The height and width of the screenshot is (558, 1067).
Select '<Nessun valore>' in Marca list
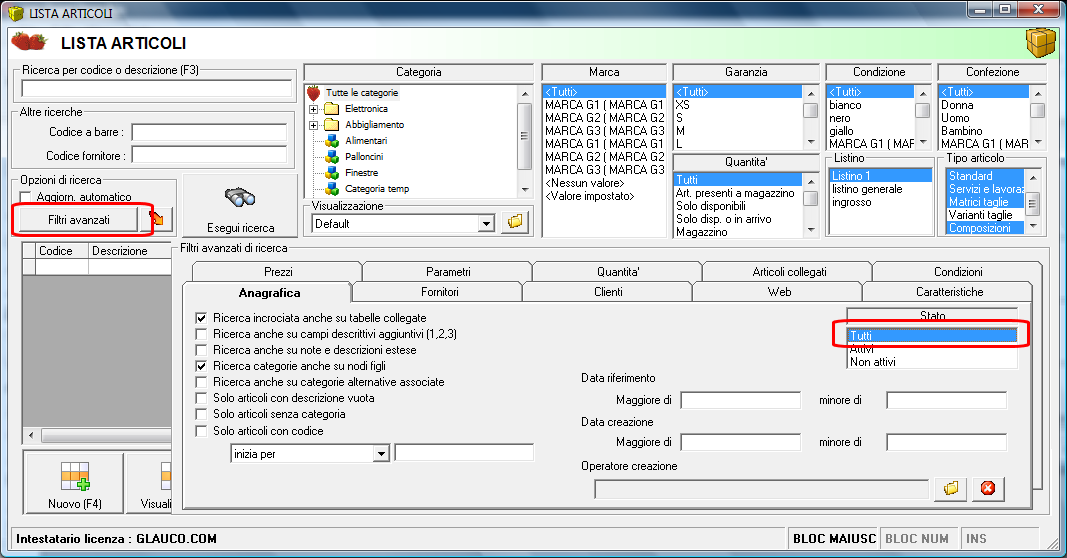click(604, 183)
